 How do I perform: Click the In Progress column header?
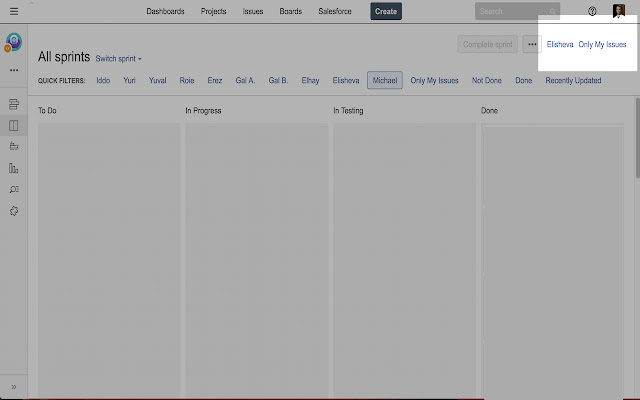click(x=203, y=111)
